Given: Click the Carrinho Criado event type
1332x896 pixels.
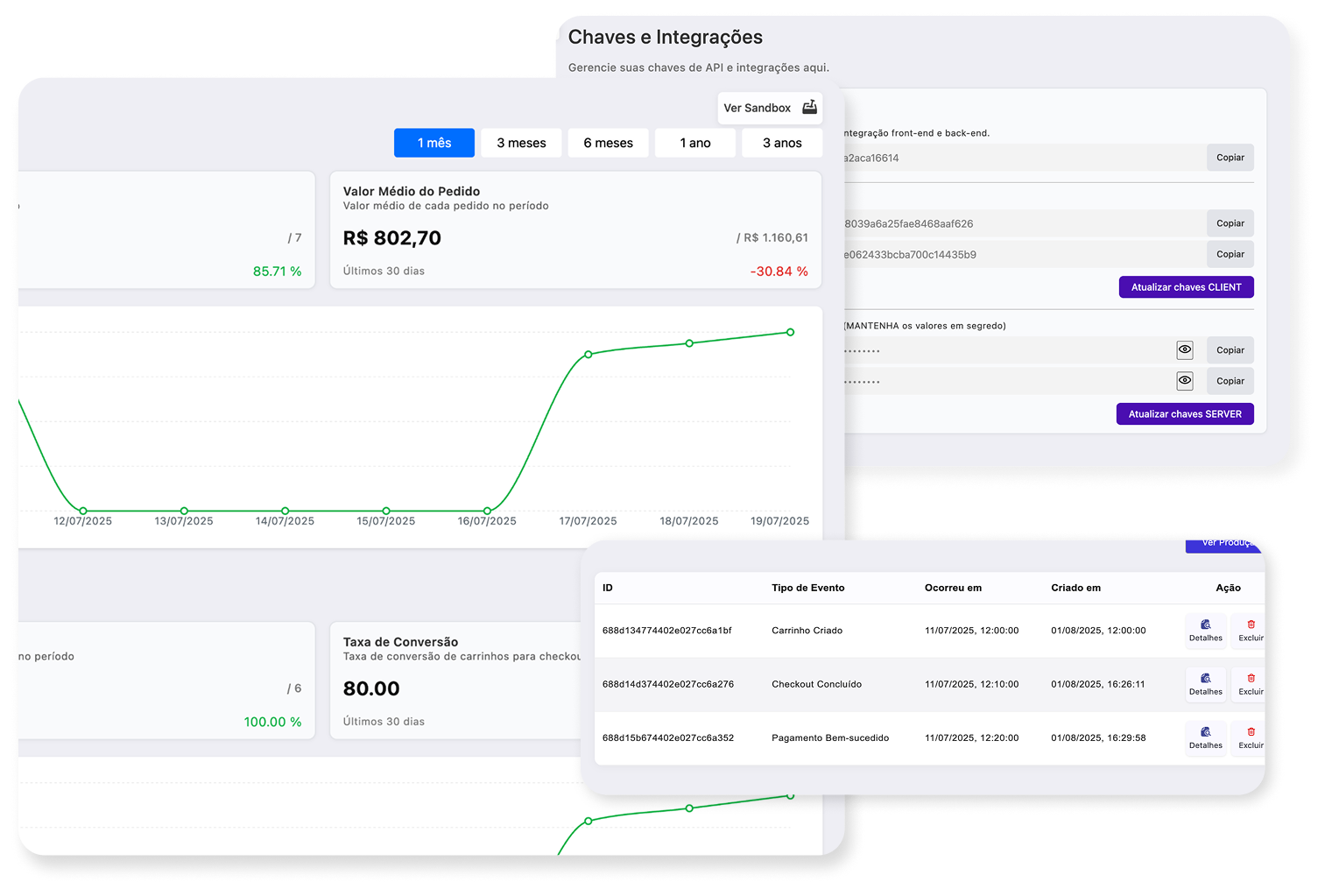Looking at the screenshot, I should pos(807,631).
